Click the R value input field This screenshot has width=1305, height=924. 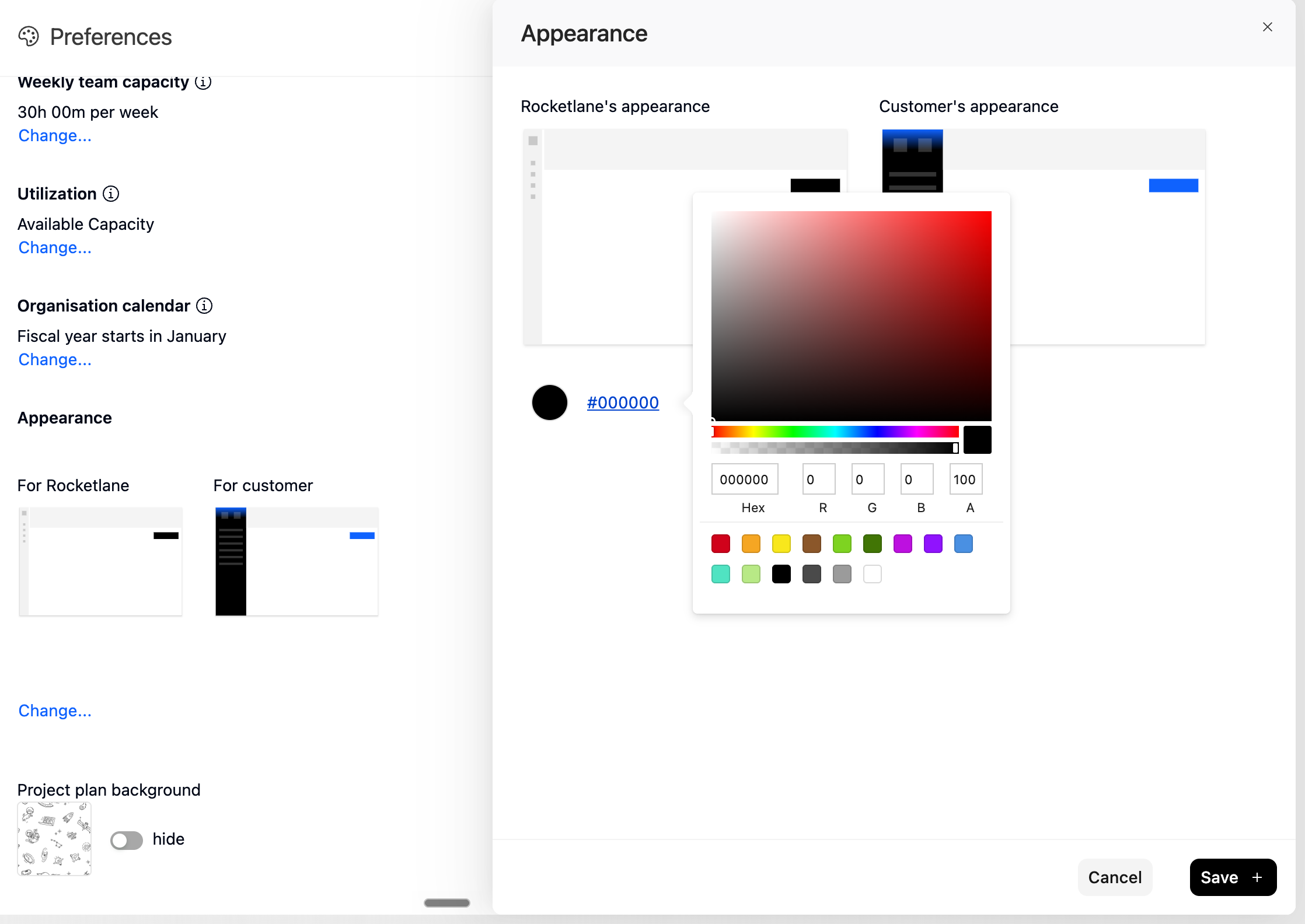coord(819,480)
